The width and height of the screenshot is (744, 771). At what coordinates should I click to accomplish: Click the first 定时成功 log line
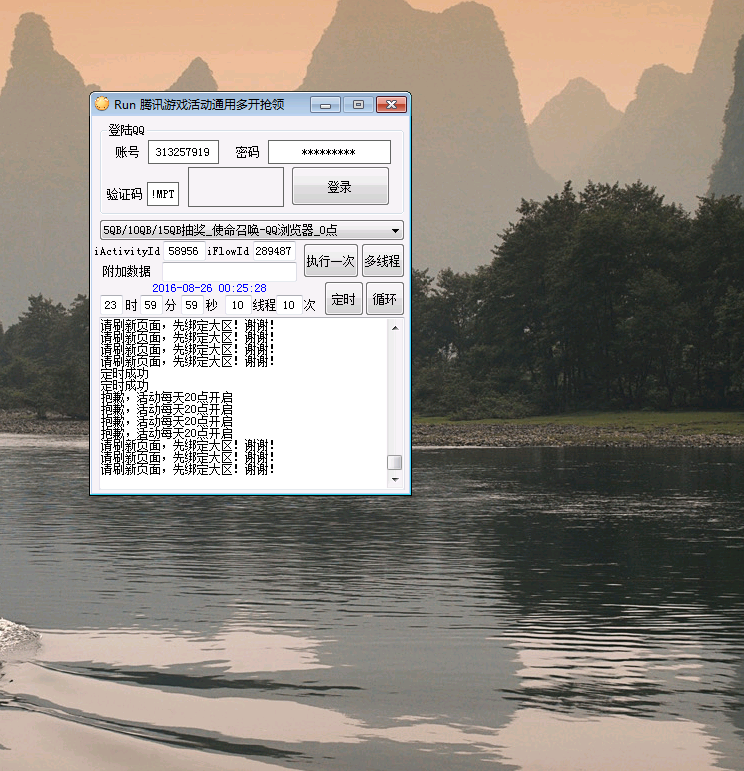[x=124, y=374]
